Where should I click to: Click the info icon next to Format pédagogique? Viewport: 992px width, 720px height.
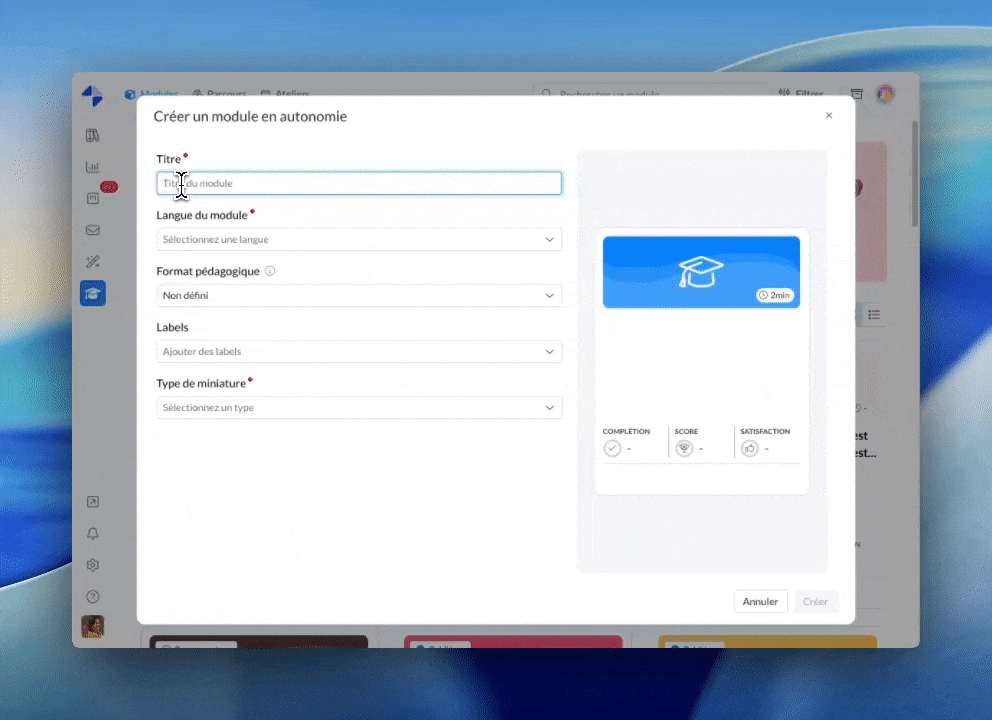tap(268, 270)
